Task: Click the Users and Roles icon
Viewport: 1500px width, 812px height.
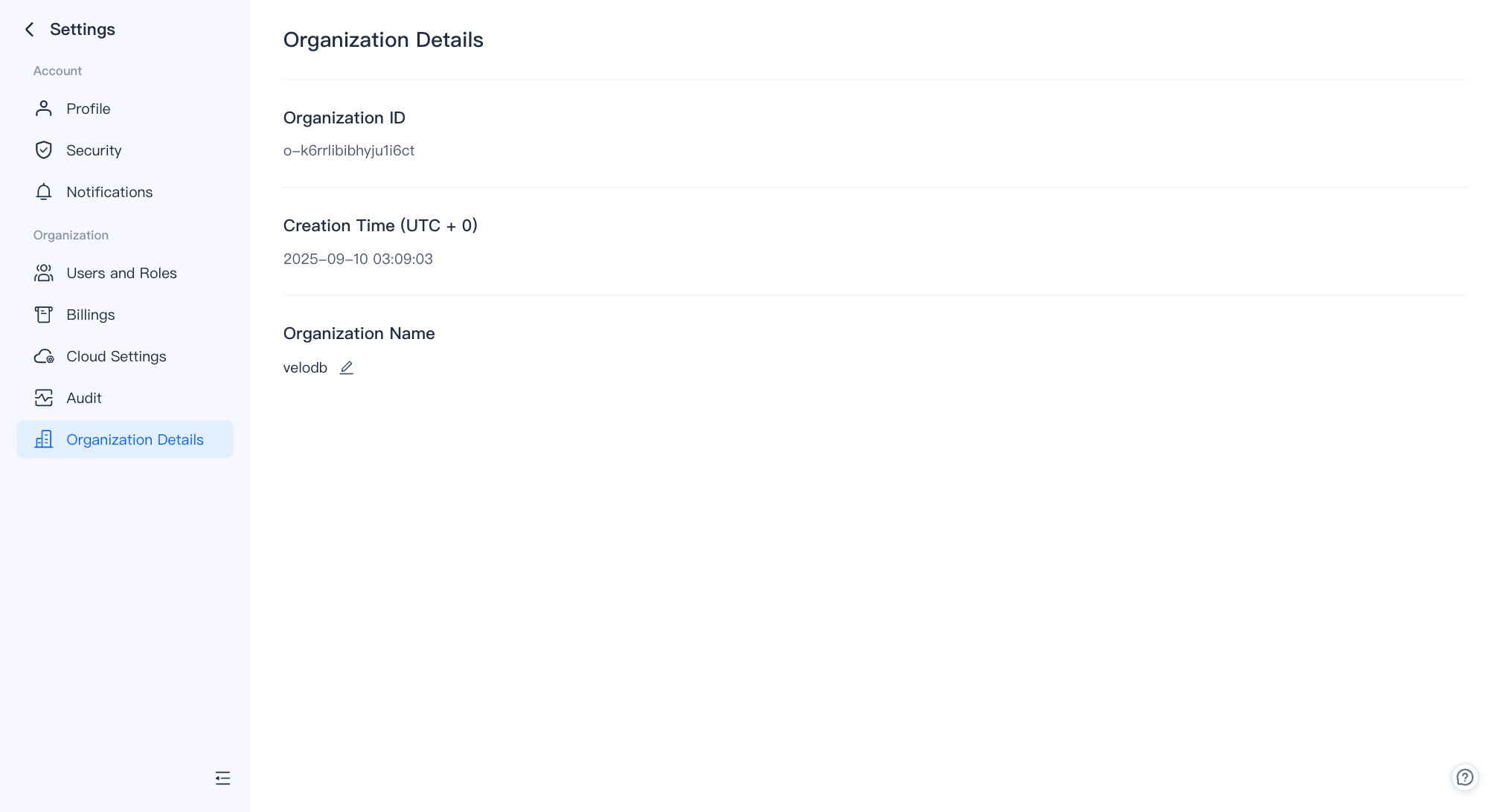Action: tap(44, 273)
